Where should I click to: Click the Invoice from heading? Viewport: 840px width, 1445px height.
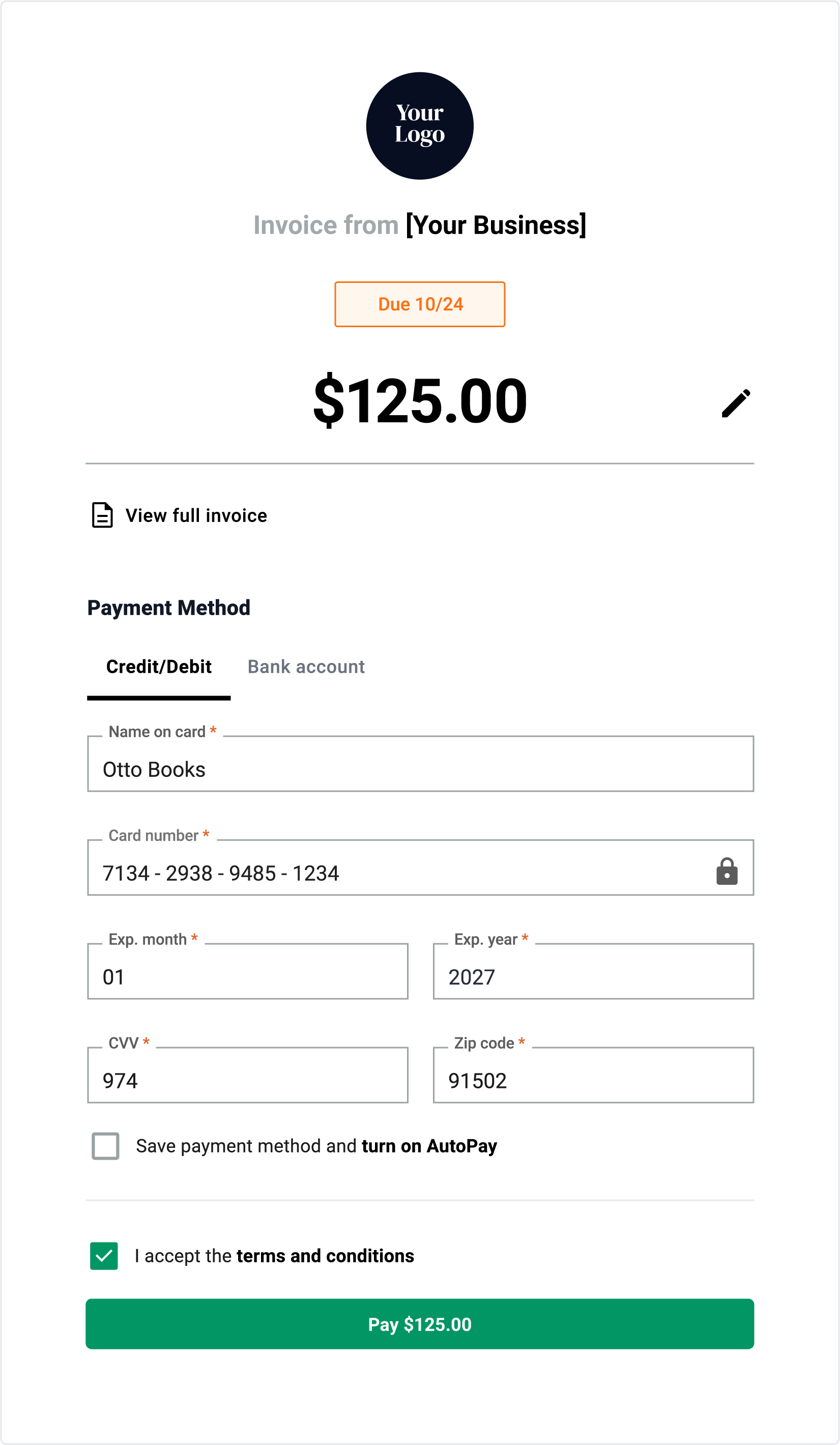420,225
